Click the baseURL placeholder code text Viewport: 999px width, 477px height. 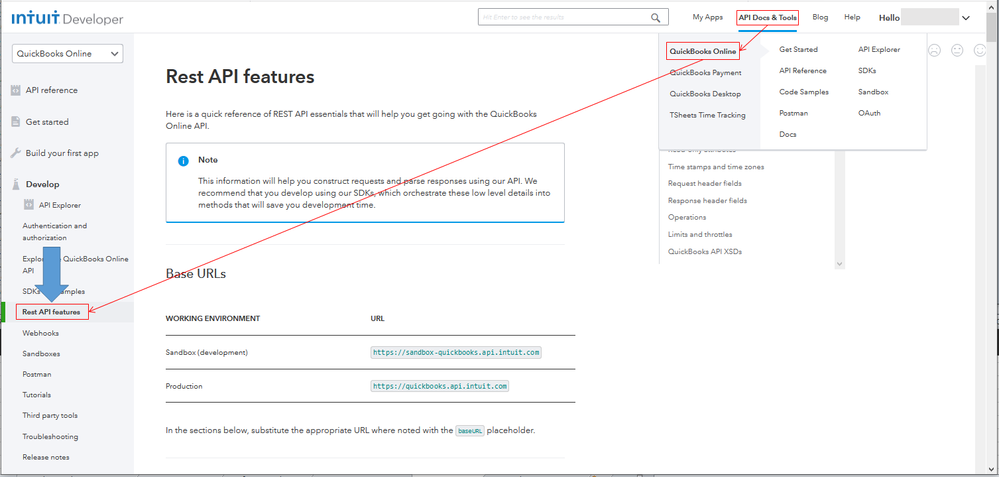click(470, 431)
